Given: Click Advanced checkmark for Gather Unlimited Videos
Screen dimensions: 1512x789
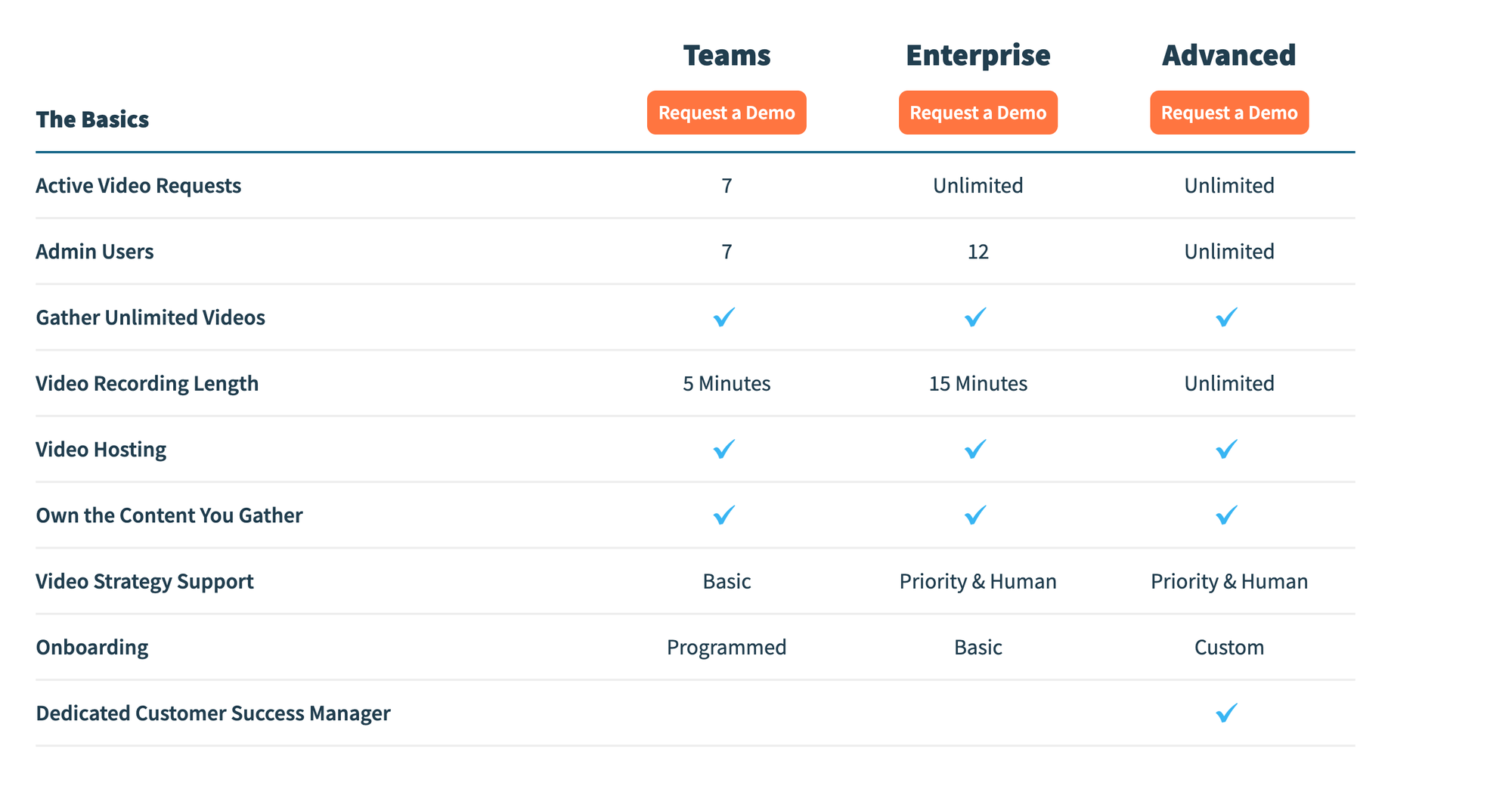Looking at the screenshot, I should tap(1226, 317).
